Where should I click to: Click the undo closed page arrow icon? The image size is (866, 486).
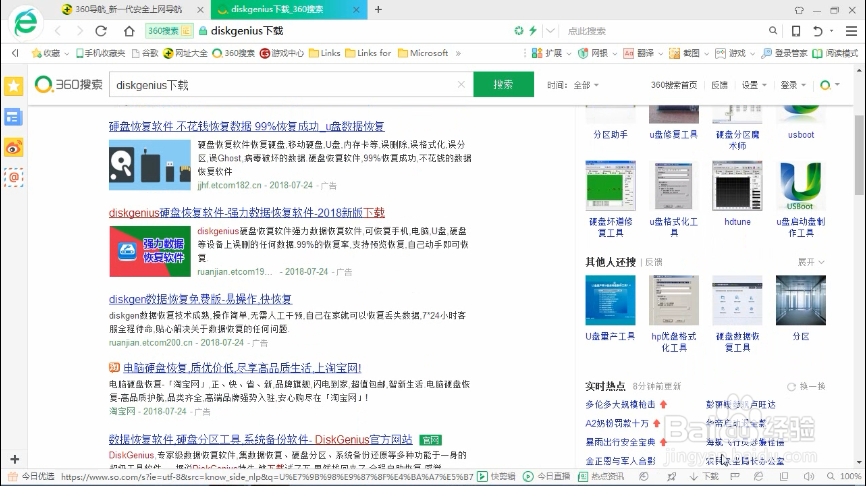[x=818, y=31]
